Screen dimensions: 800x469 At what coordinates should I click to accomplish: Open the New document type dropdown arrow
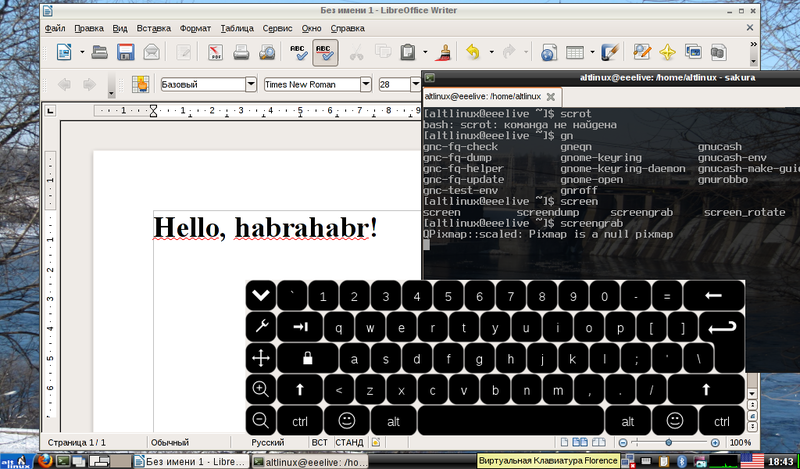point(82,52)
